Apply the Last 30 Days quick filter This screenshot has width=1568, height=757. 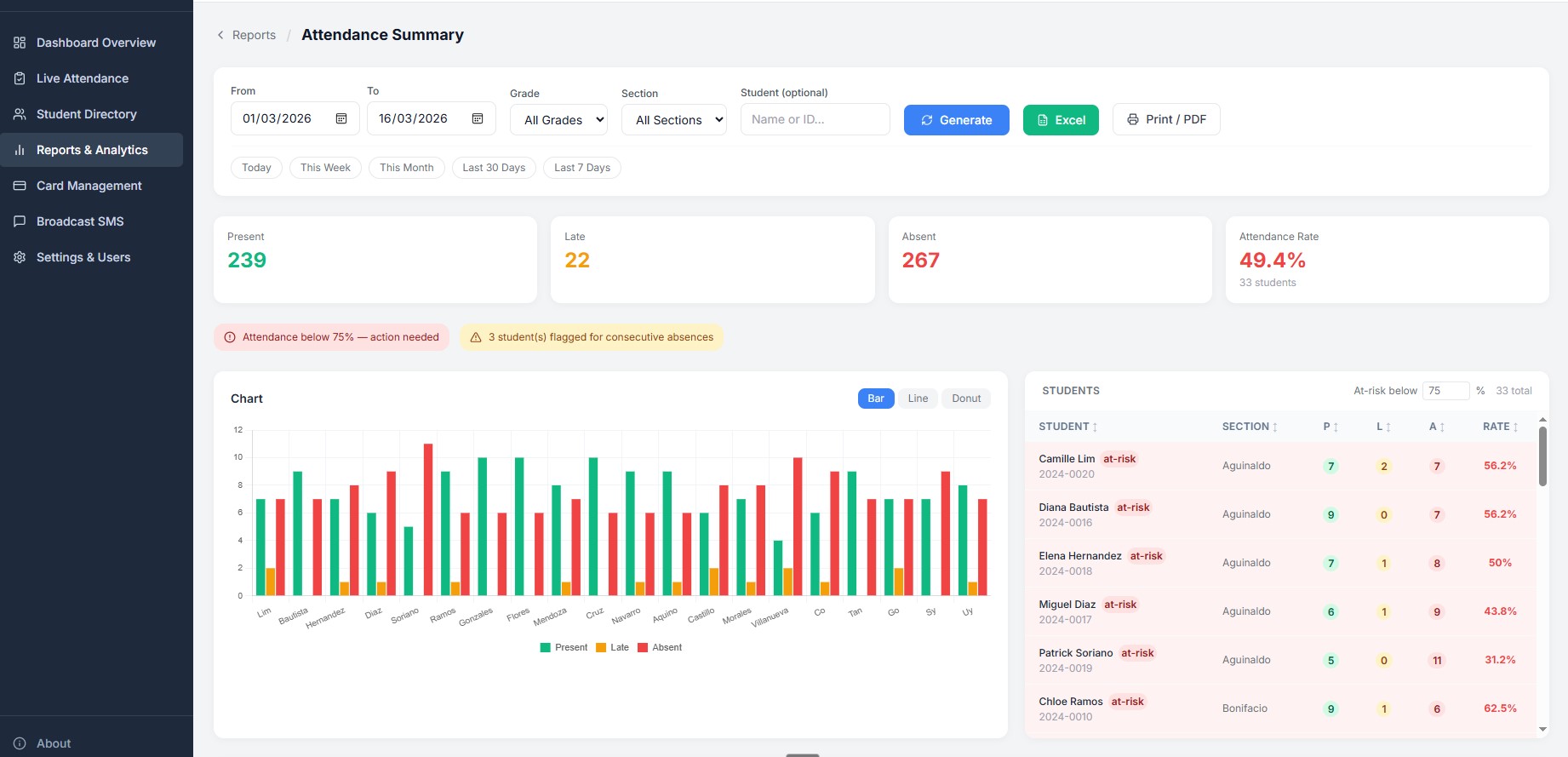coord(494,168)
